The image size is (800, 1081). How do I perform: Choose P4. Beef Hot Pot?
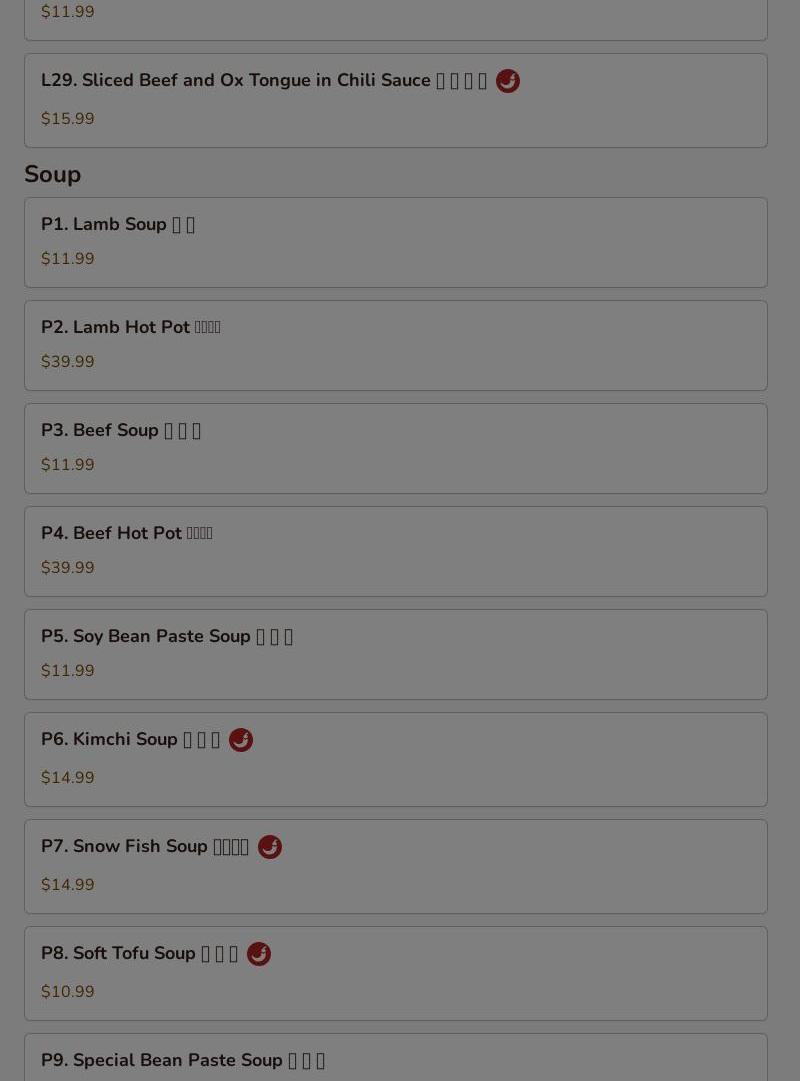[126, 534]
